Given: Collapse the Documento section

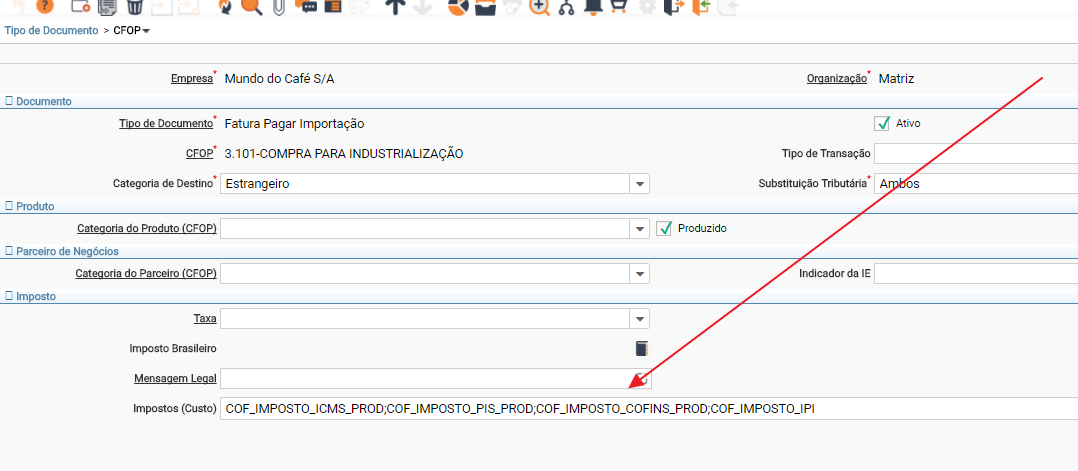Looking at the screenshot, I should 9,101.
